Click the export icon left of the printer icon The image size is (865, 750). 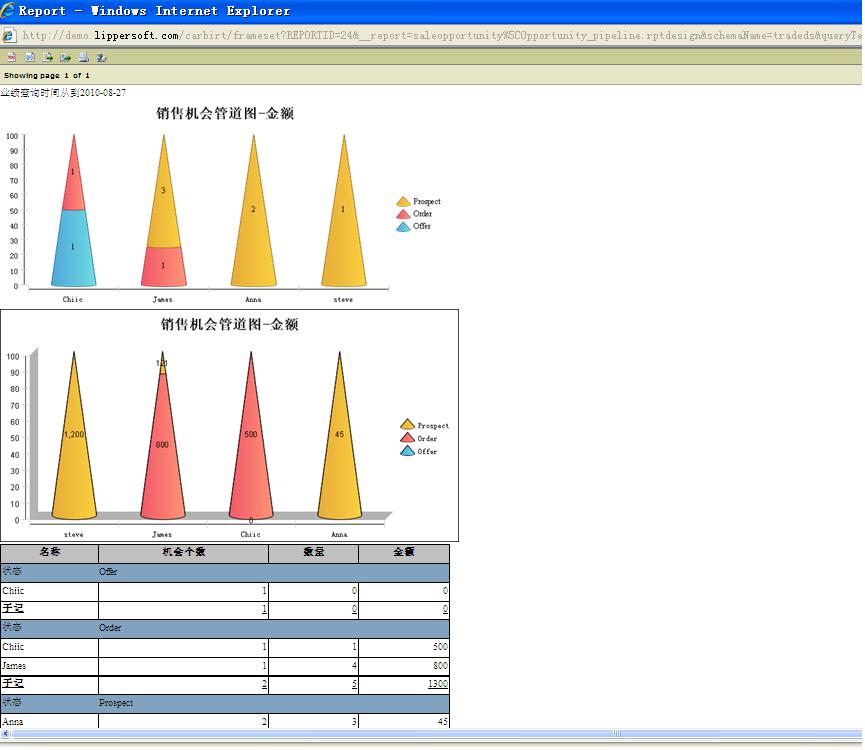66,57
